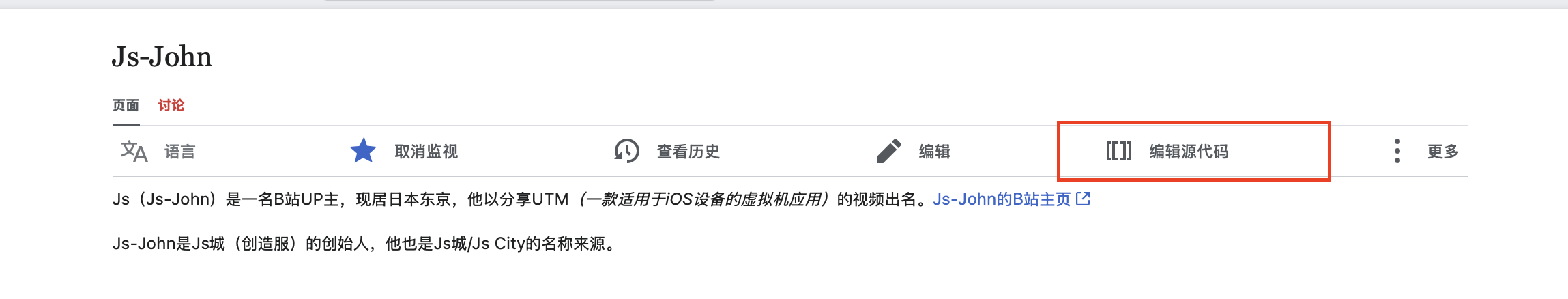Screen dimensions: 1568x299
Task: Open the 语言 language options
Action: click(180, 152)
